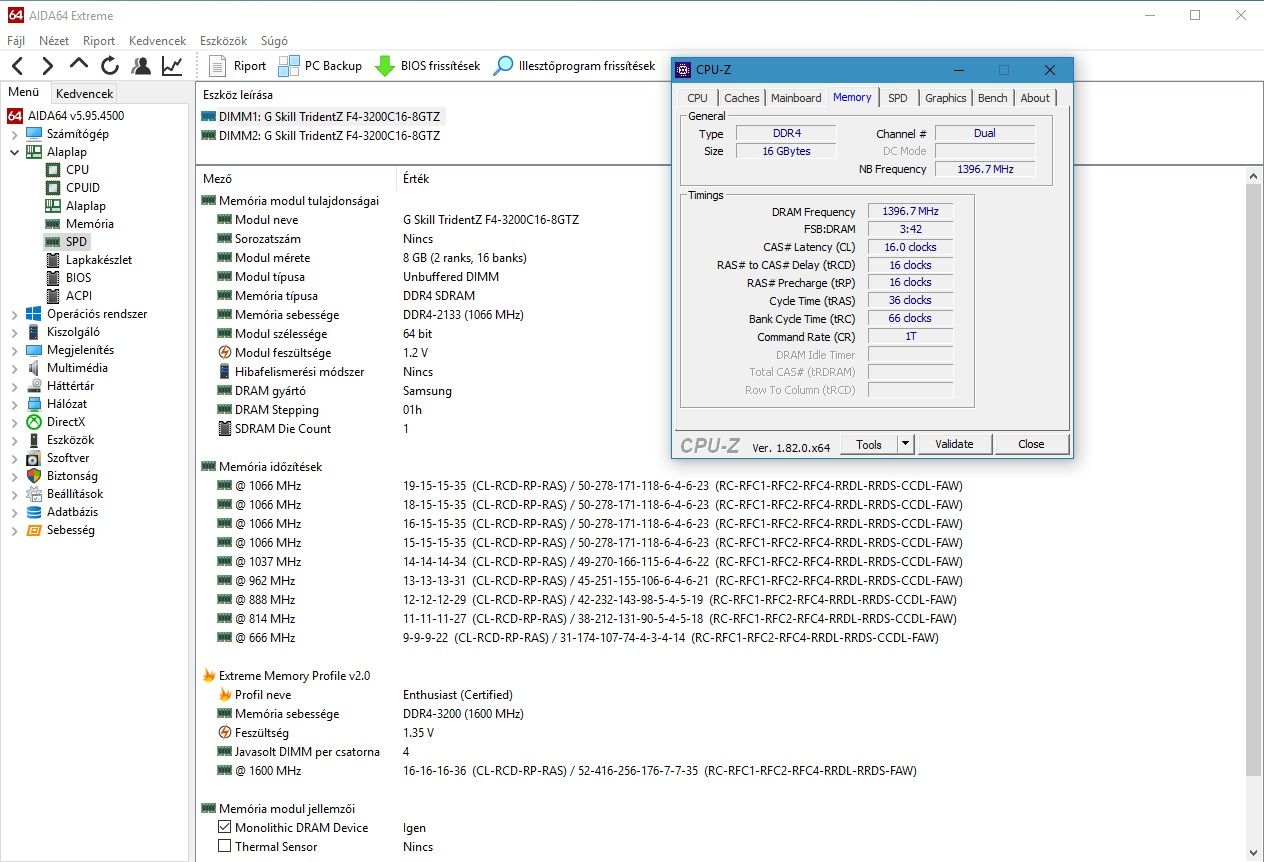The height and width of the screenshot is (862, 1264).
Task: Select BIOS item in the tree
Action: [78, 278]
